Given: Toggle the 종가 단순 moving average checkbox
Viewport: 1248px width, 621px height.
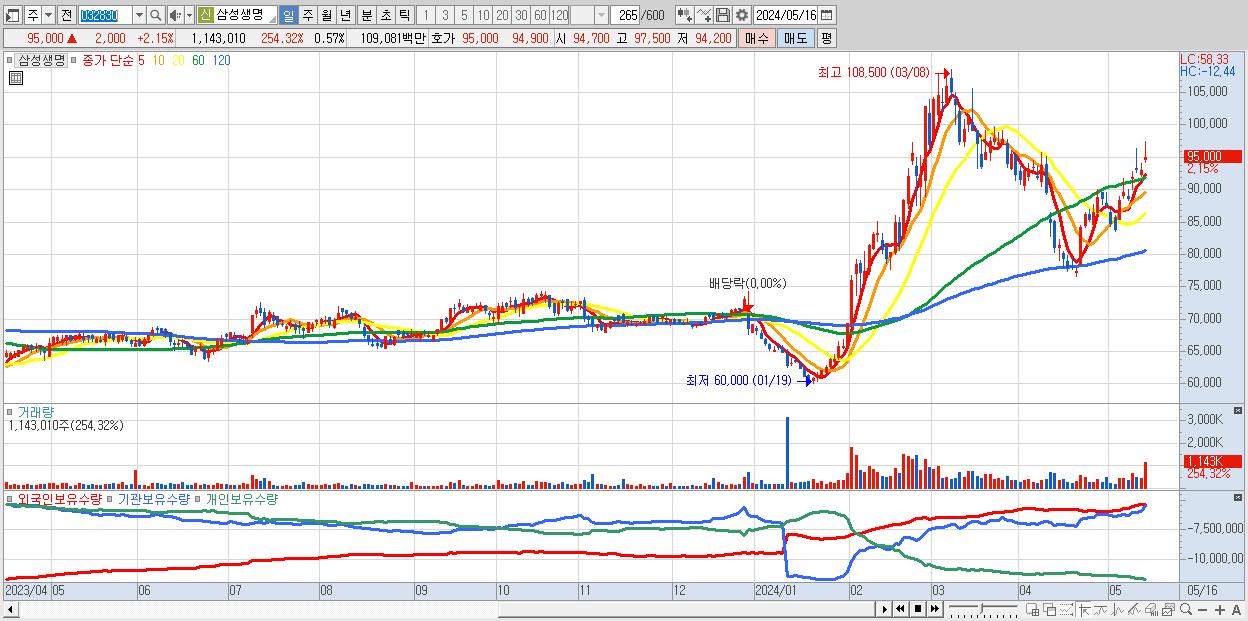Looking at the screenshot, I should (75, 60).
